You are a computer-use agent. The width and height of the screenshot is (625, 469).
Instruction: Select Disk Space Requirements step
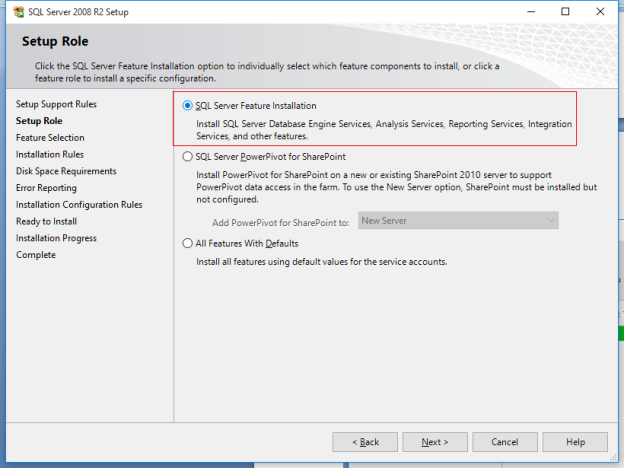[66, 171]
